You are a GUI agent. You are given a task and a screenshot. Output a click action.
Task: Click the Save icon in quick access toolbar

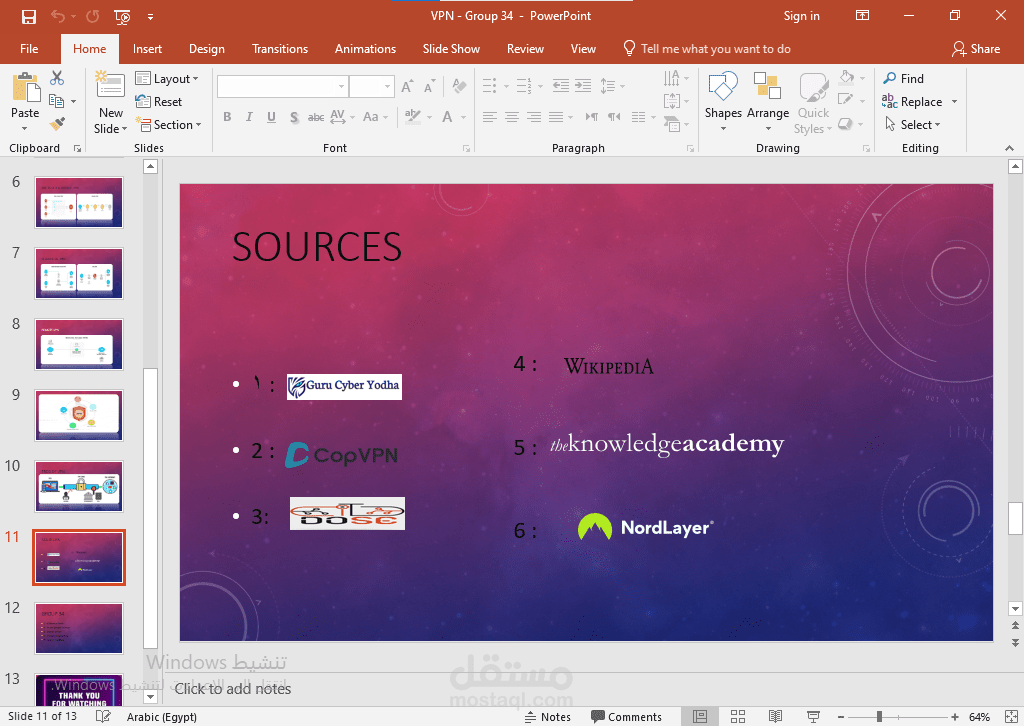tap(29, 16)
